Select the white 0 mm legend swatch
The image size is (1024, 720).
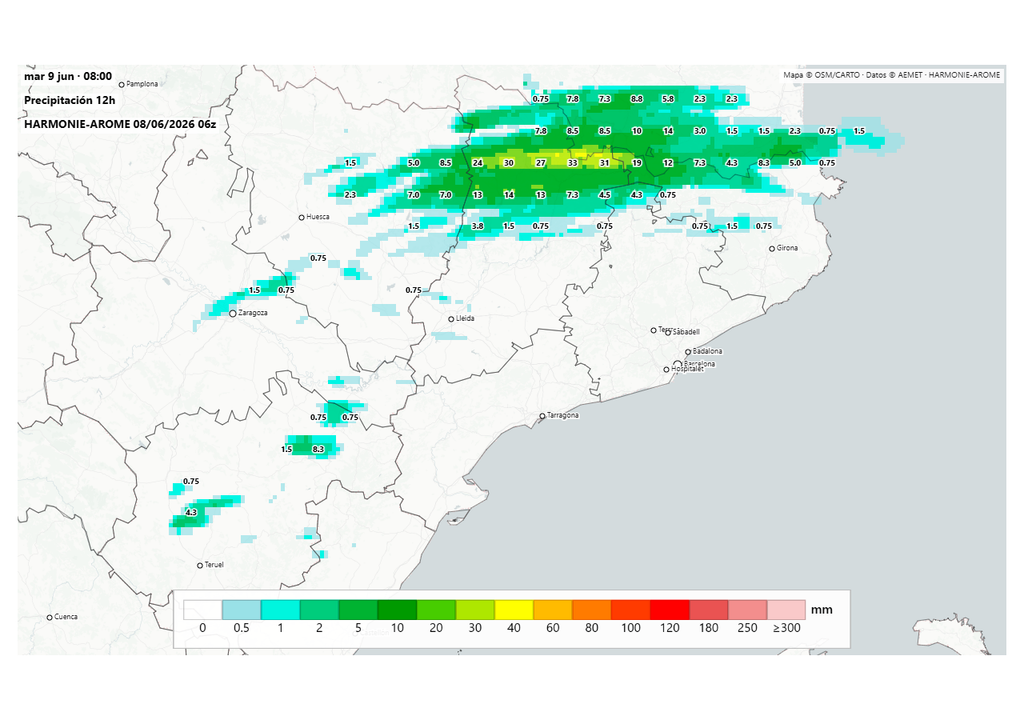202,610
